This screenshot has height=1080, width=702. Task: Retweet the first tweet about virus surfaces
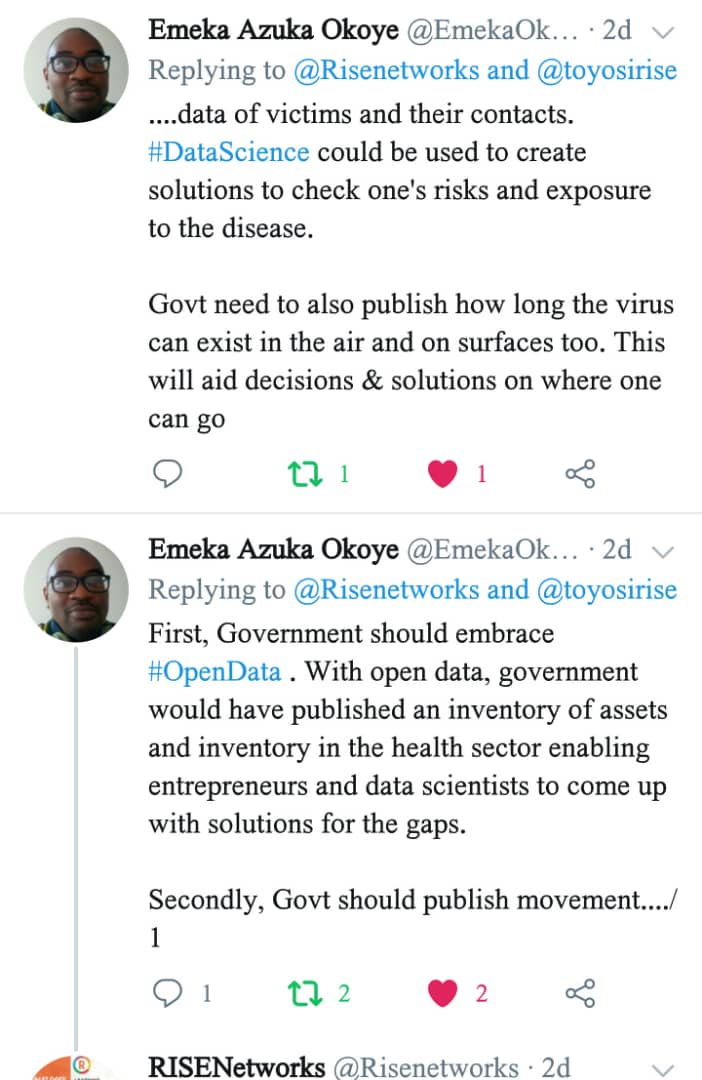click(x=301, y=473)
